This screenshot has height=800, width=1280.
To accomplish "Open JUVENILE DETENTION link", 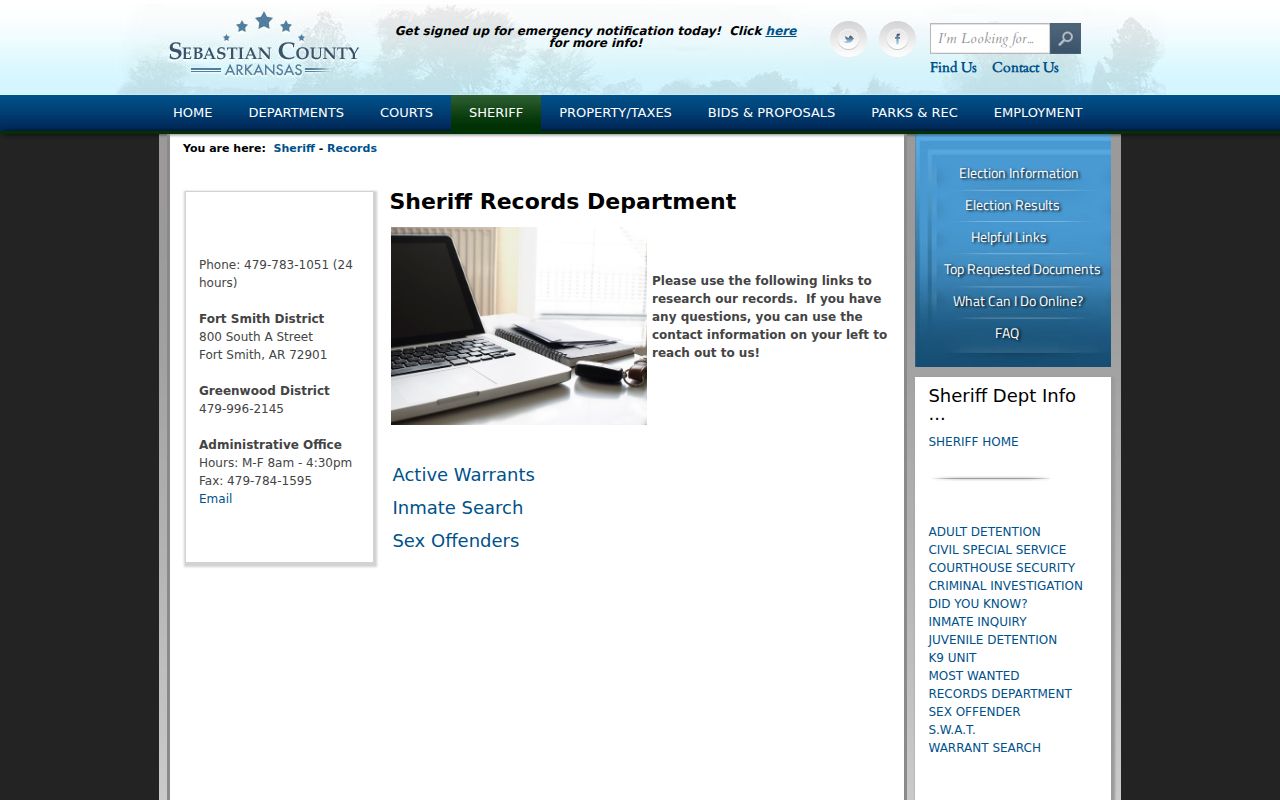I will pyautogui.click(x=992, y=640).
